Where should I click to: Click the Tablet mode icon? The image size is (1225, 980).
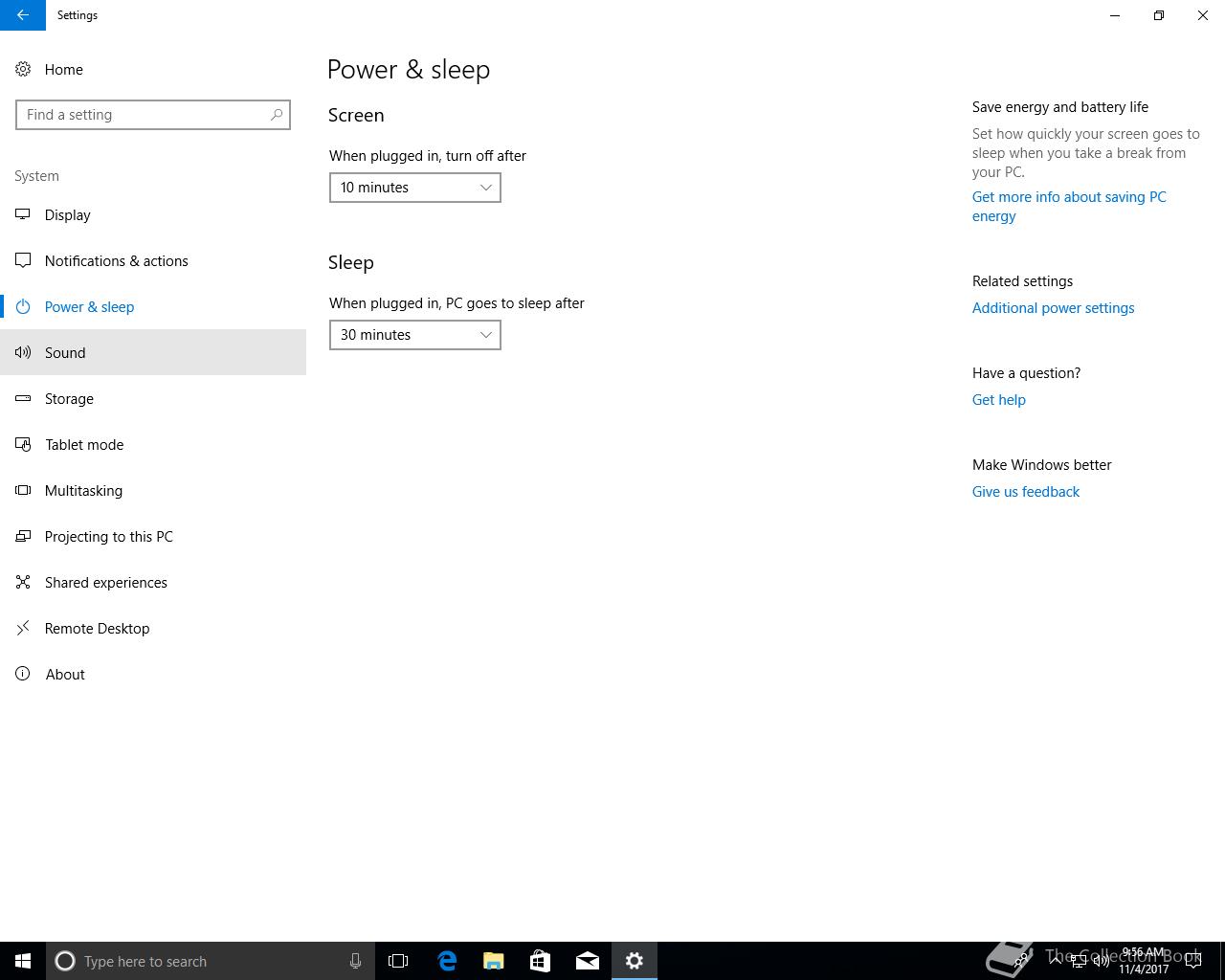point(23,444)
